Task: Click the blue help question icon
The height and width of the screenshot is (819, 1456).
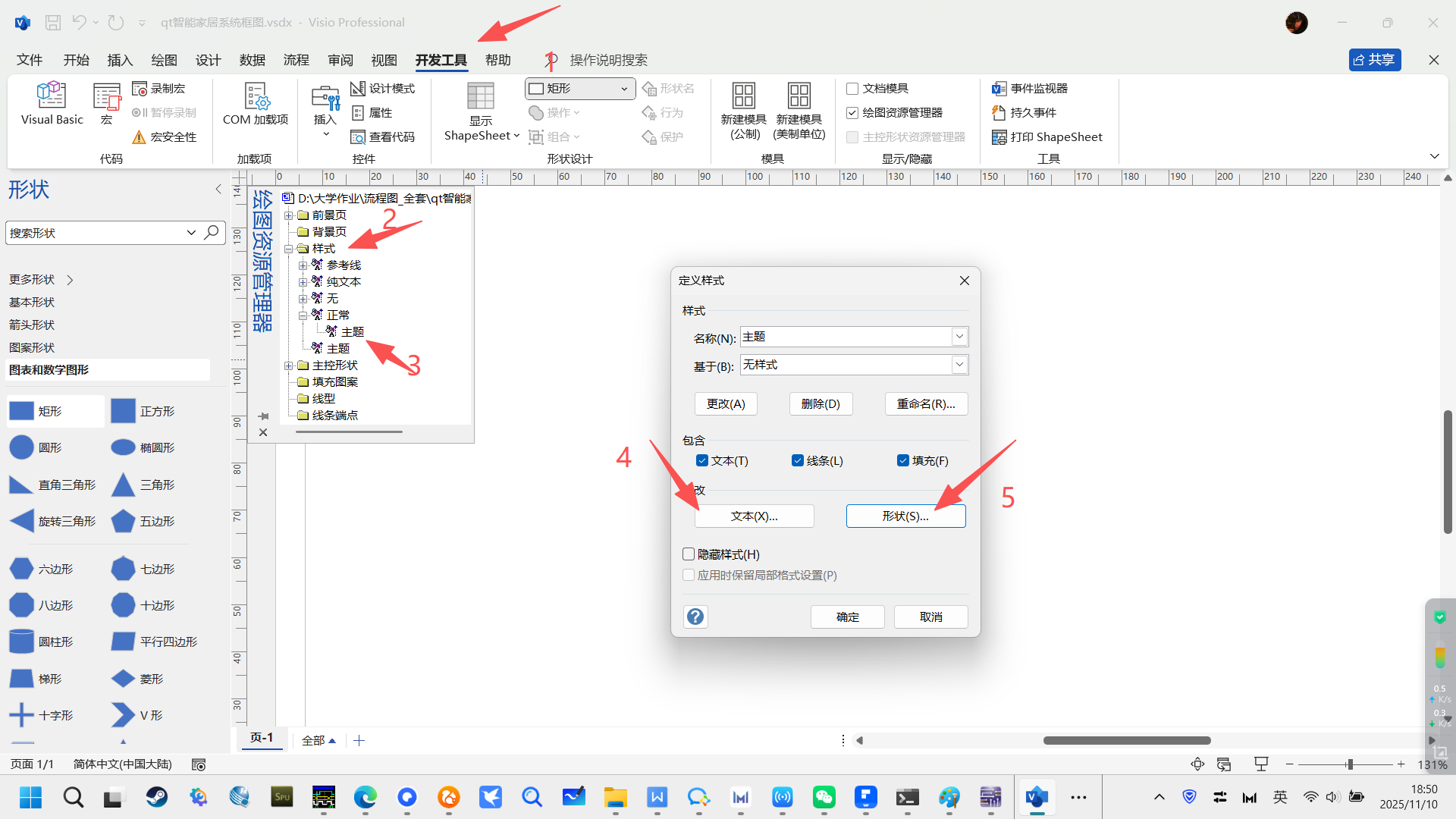Action: click(695, 617)
